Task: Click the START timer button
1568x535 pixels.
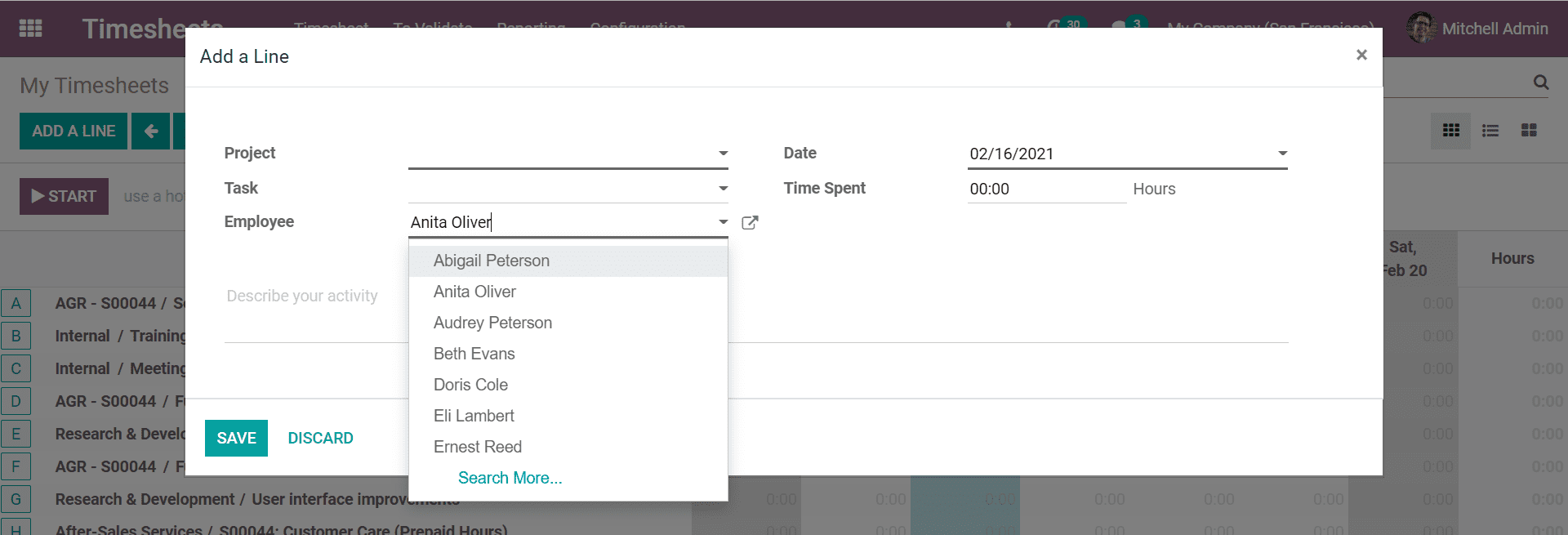Action: (64, 196)
